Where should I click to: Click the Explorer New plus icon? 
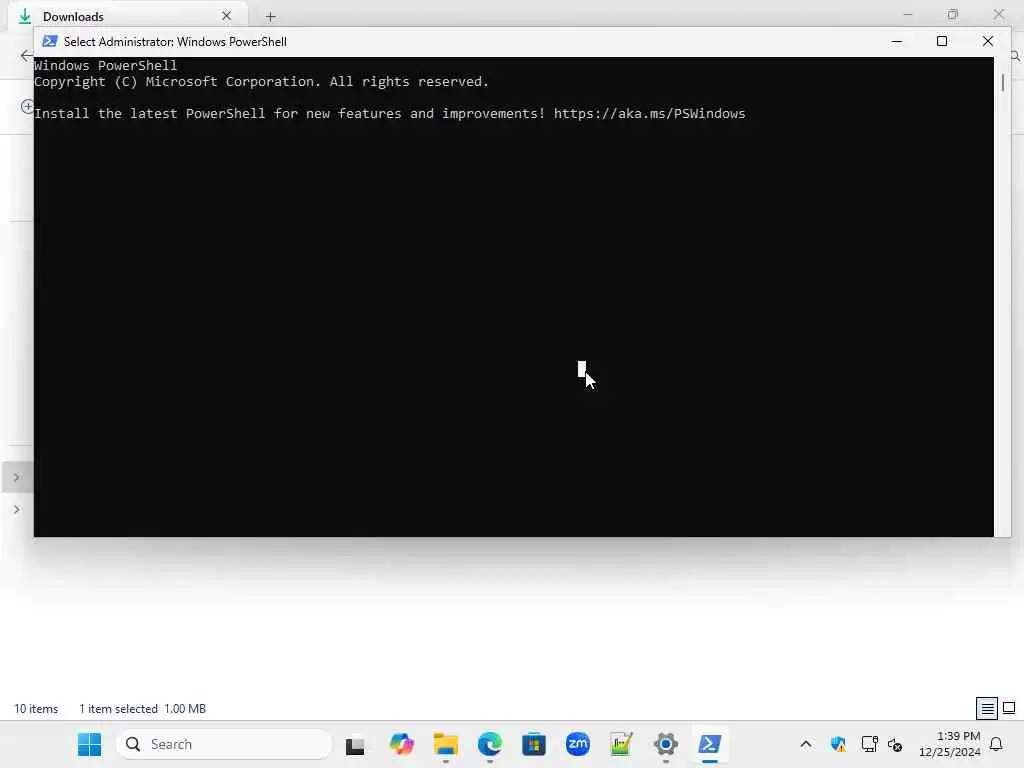pyautogui.click(x=27, y=106)
